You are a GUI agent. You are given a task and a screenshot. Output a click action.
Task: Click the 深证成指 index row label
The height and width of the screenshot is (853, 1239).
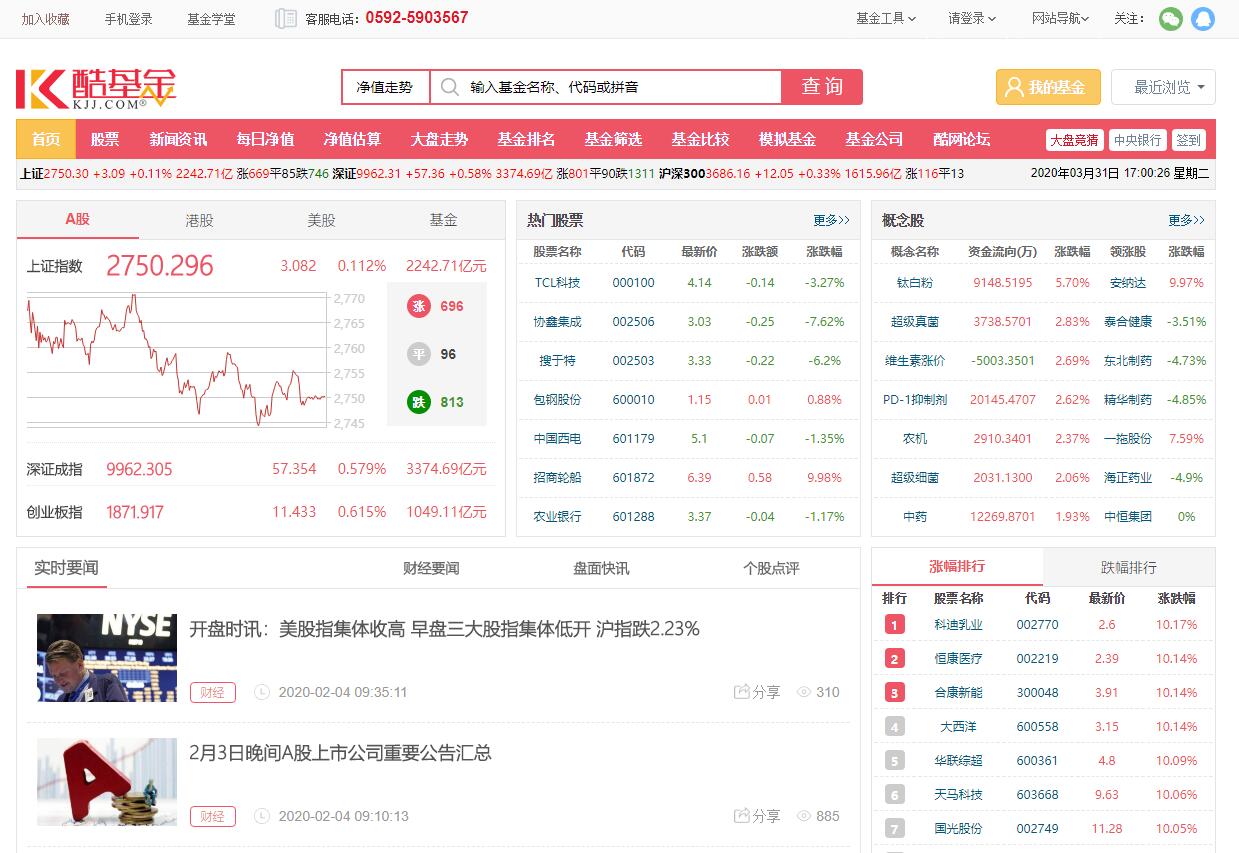(x=55, y=469)
